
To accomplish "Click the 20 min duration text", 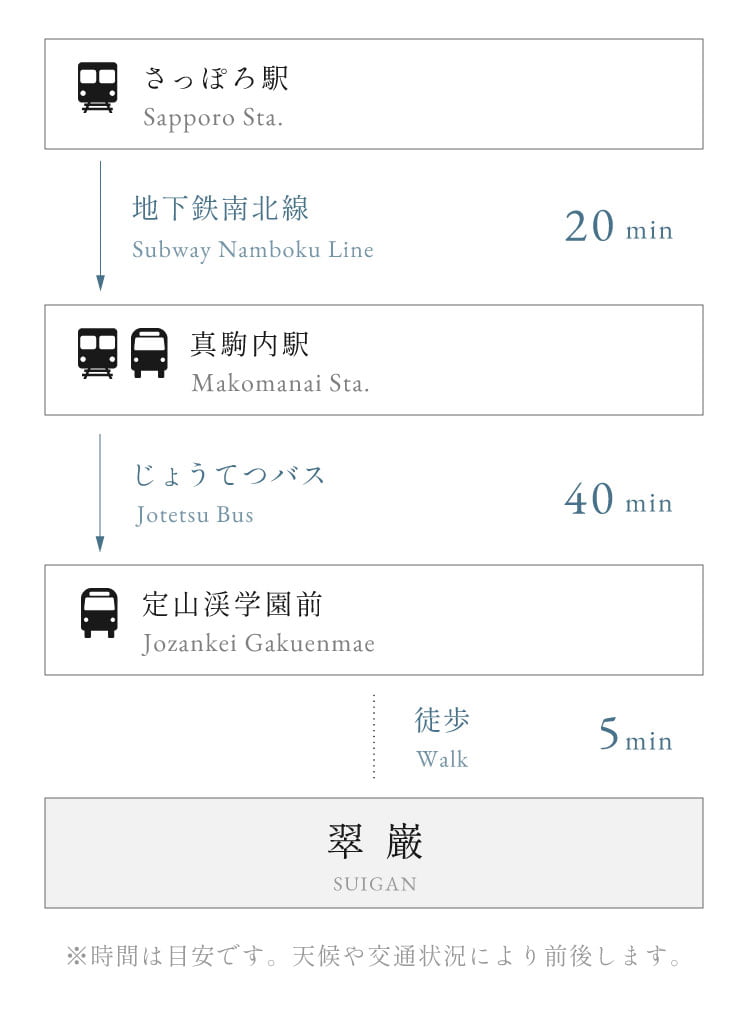I will pos(618,227).
